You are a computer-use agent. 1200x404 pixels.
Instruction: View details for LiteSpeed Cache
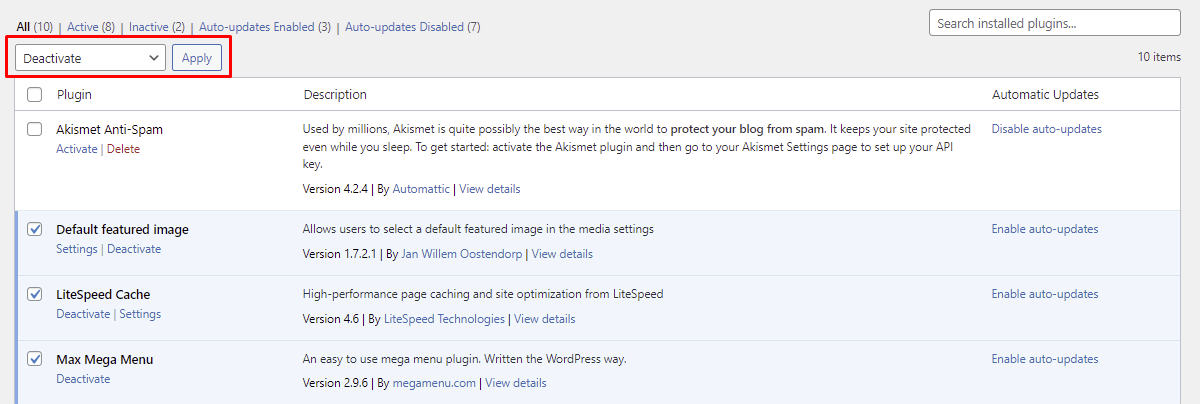[545, 319]
